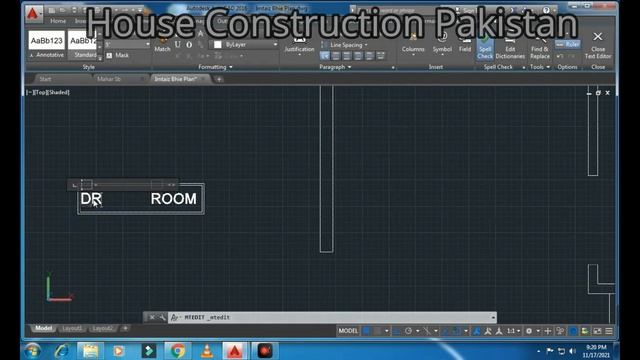The height and width of the screenshot is (360, 640).
Task: Open the ByLayer color dropdown
Action: pos(275,44)
